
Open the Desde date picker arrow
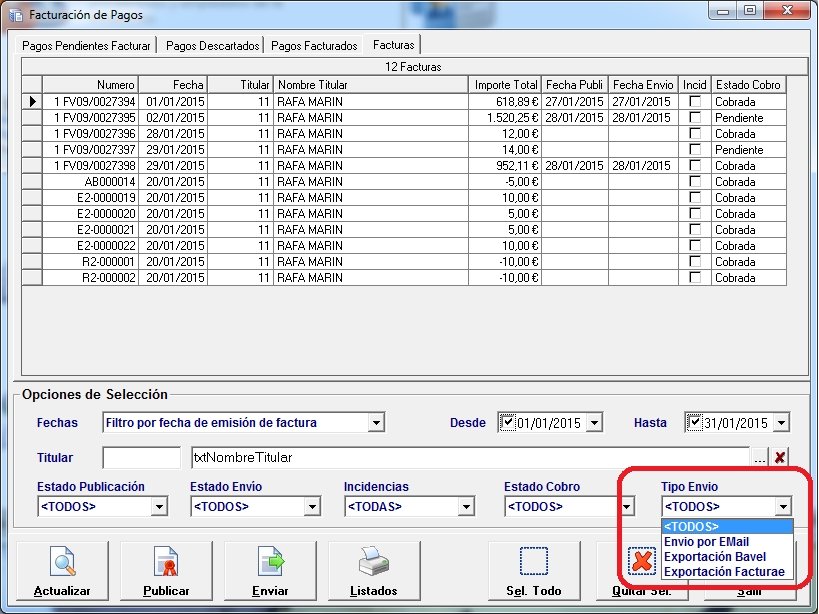(x=594, y=422)
